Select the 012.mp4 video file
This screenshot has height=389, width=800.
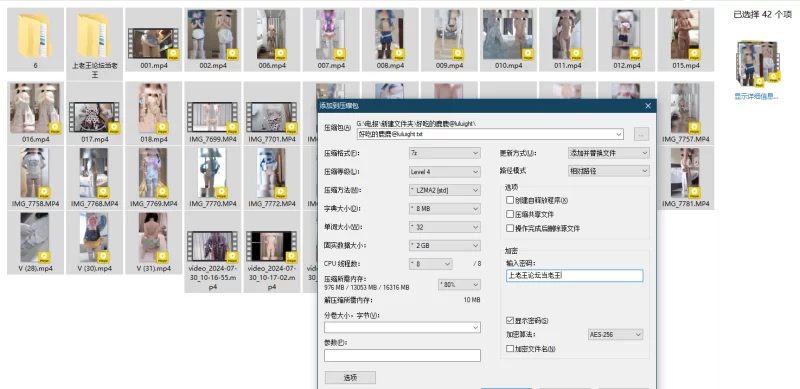tap(627, 39)
